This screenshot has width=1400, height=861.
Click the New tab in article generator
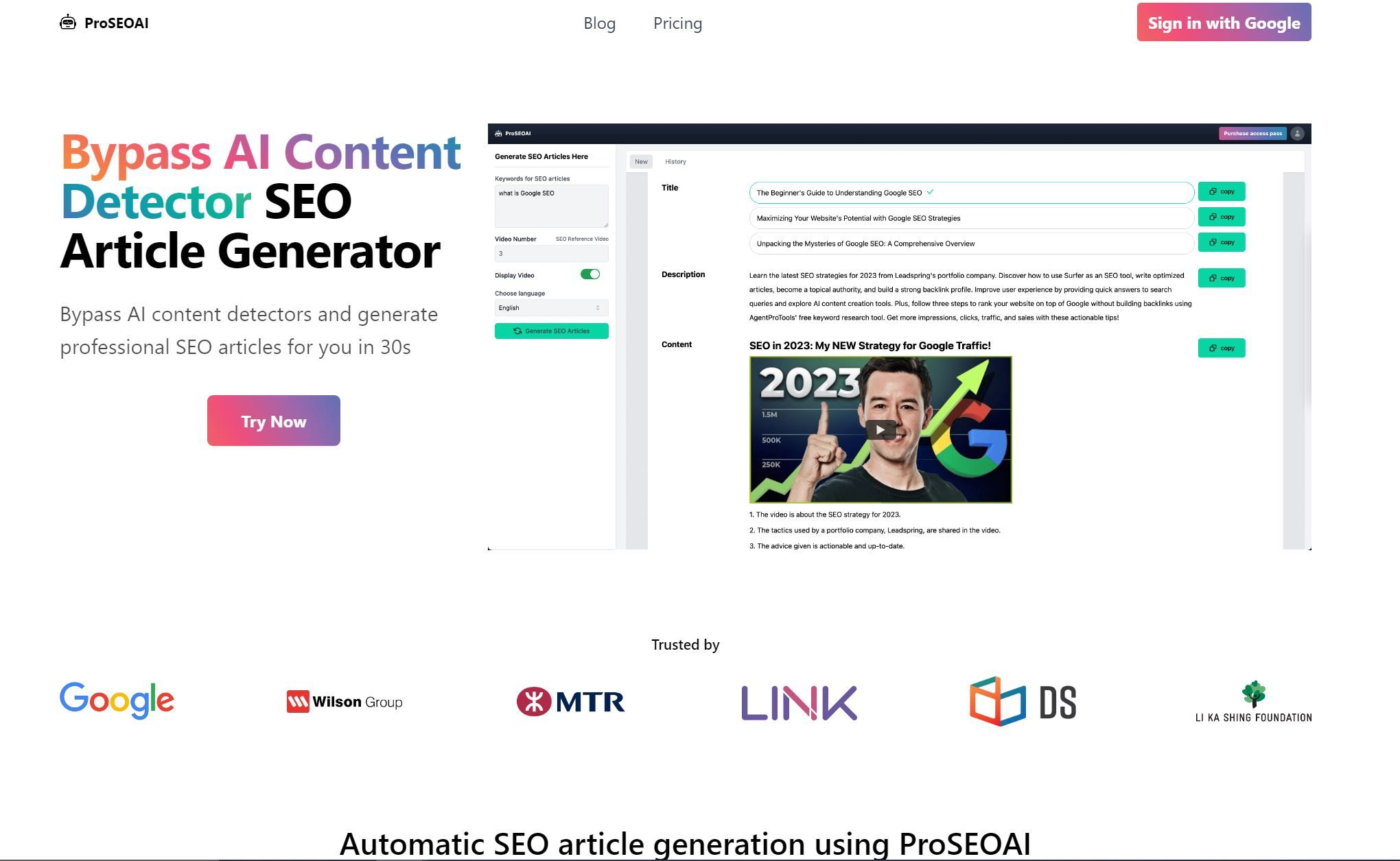coord(641,161)
